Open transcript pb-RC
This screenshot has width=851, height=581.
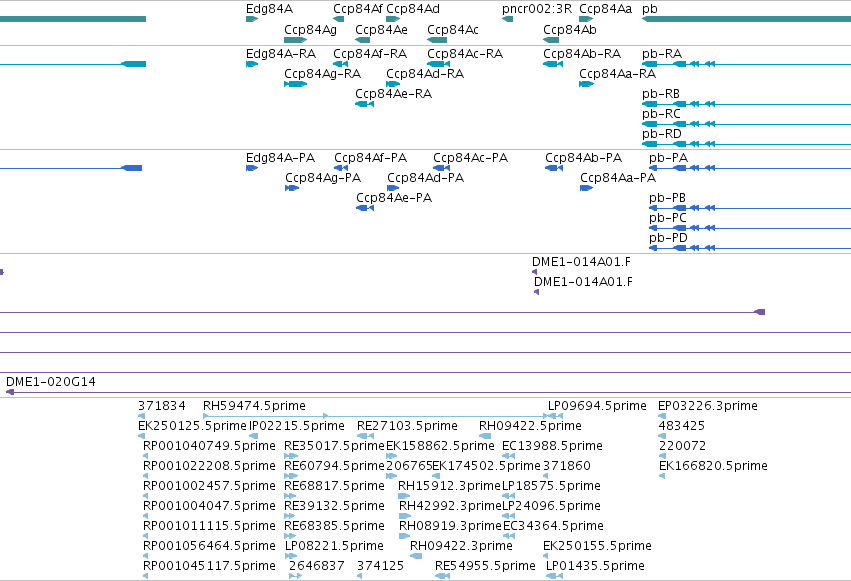661,114
